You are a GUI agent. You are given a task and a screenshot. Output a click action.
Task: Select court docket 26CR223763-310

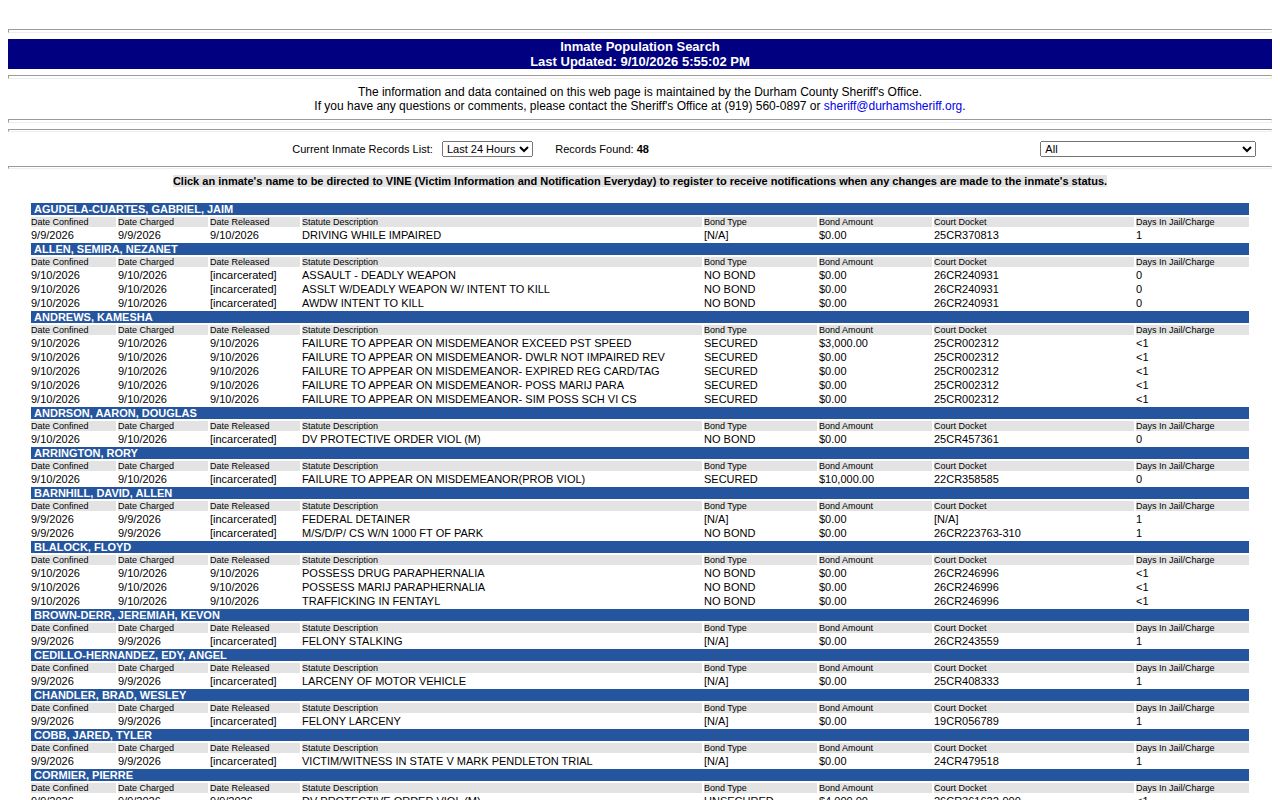tap(977, 533)
